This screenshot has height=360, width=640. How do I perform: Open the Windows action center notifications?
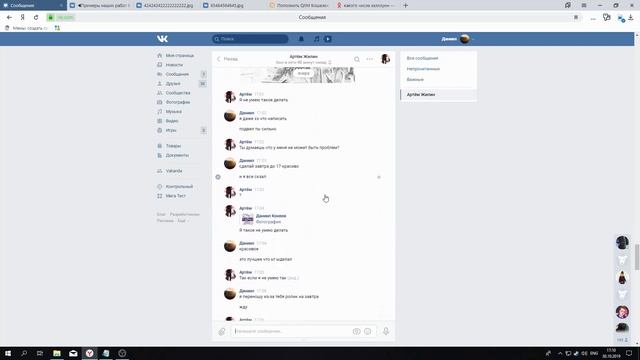(x=629, y=353)
